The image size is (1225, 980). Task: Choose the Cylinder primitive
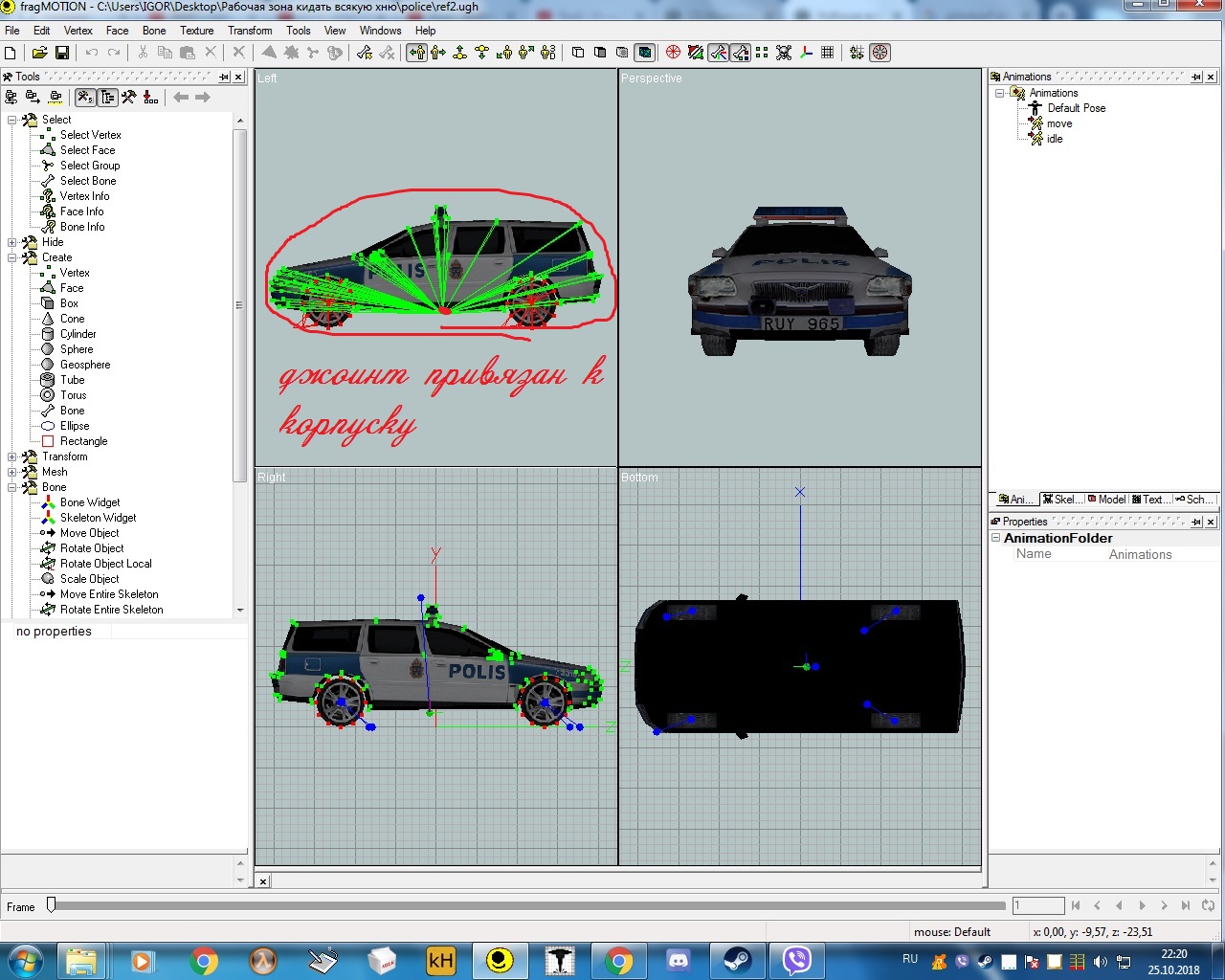tap(78, 334)
